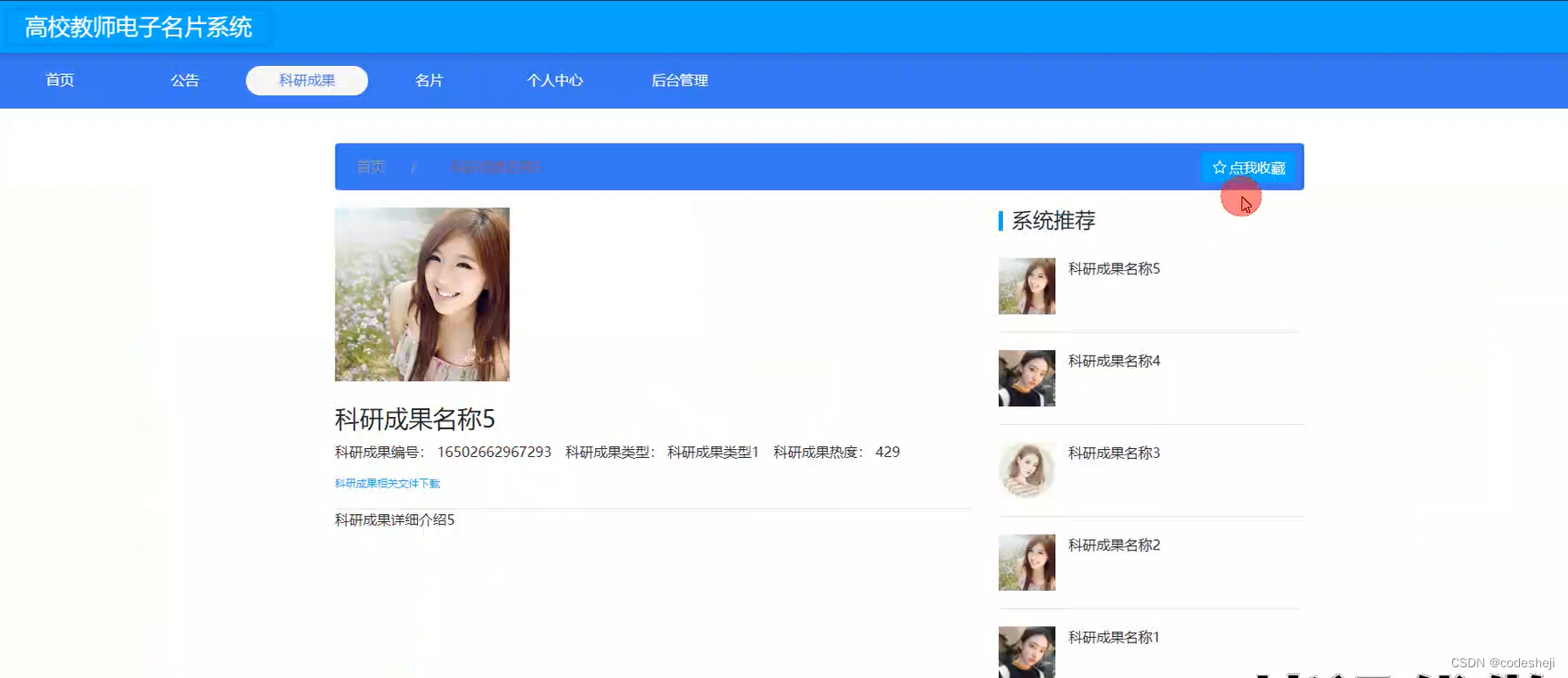The image size is (1568, 678).
Task: Download via 科研成果相关文件下载 link
Action: tap(388, 484)
